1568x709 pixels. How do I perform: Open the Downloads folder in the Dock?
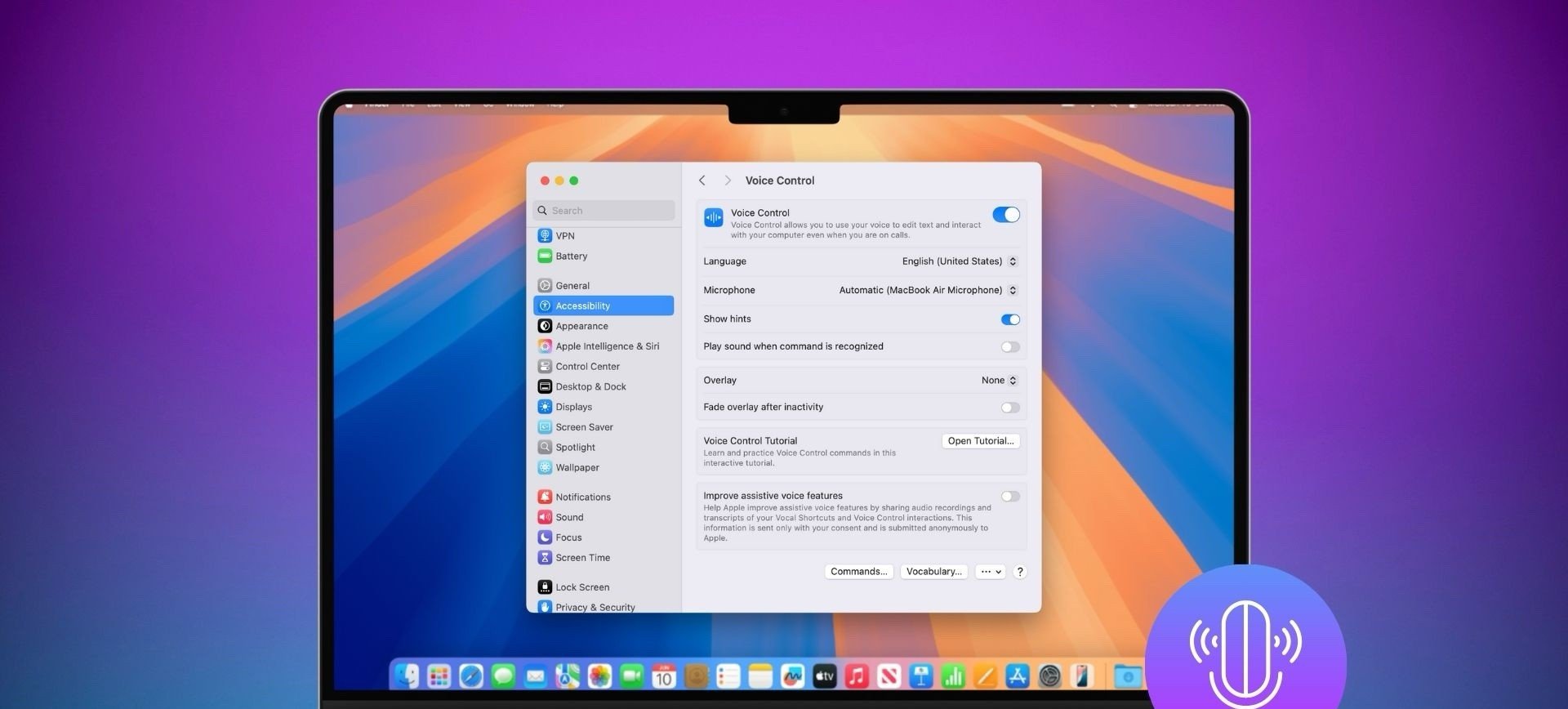(1128, 676)
